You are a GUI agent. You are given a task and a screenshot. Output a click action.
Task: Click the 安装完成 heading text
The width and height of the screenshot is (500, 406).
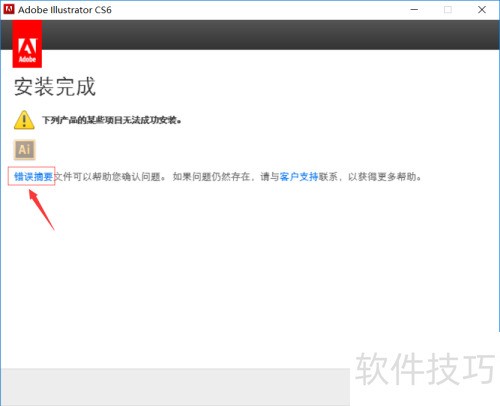(55, 87)
